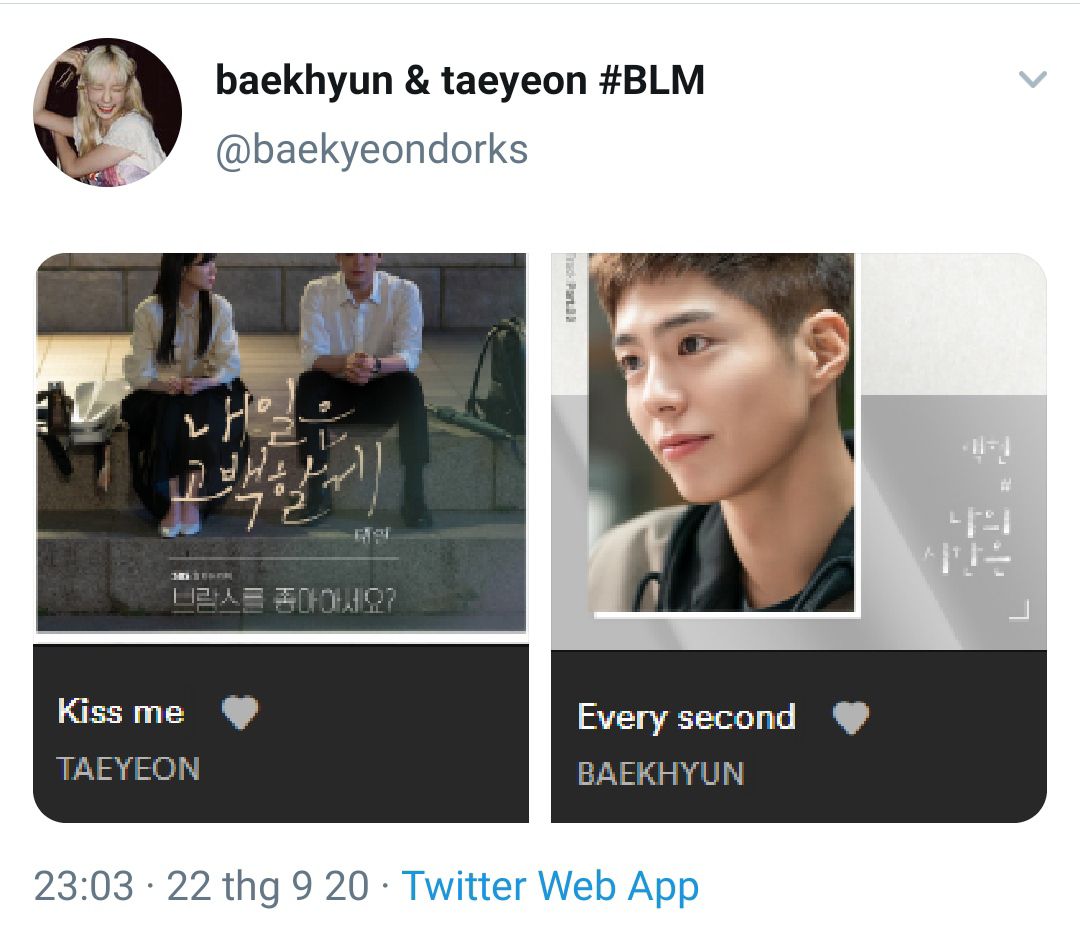Click the Twitter Web App source link

[550, 886]
